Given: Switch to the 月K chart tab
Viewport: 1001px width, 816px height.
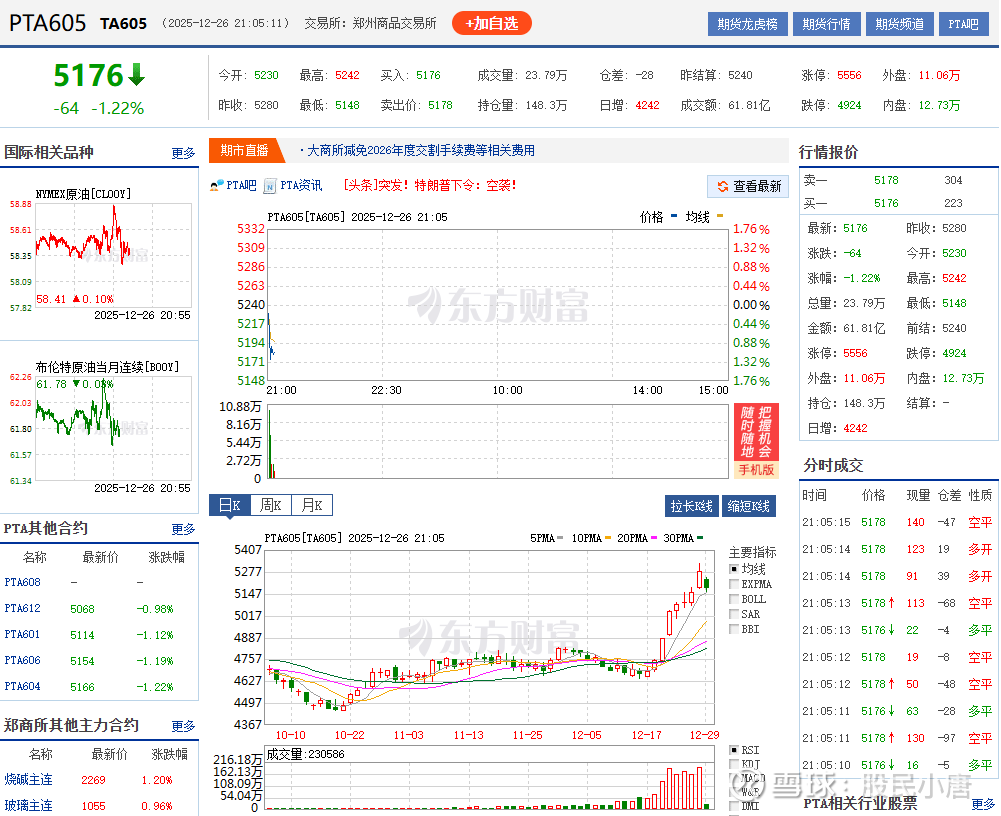Looking at the screenshot, I should click(312, 505).
